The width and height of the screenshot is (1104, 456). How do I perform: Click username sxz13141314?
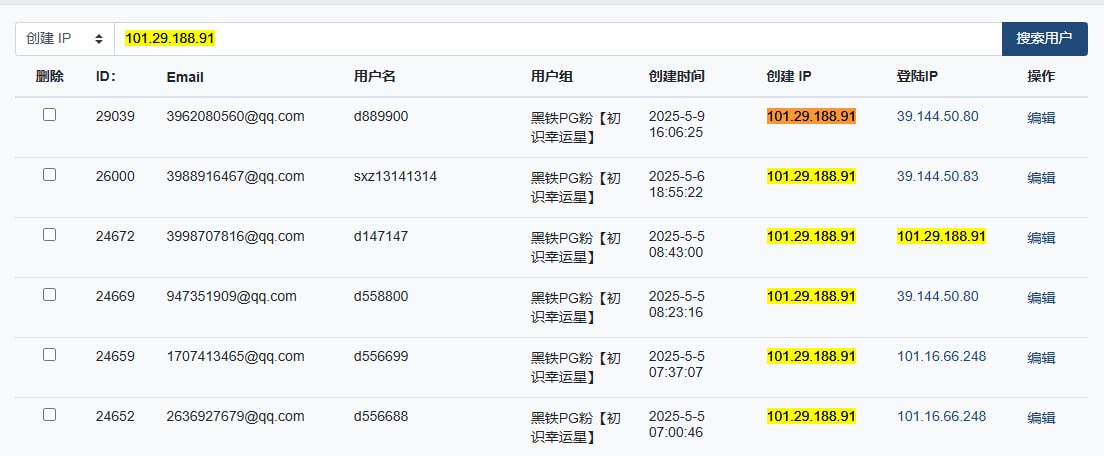[x=395, y=176]
